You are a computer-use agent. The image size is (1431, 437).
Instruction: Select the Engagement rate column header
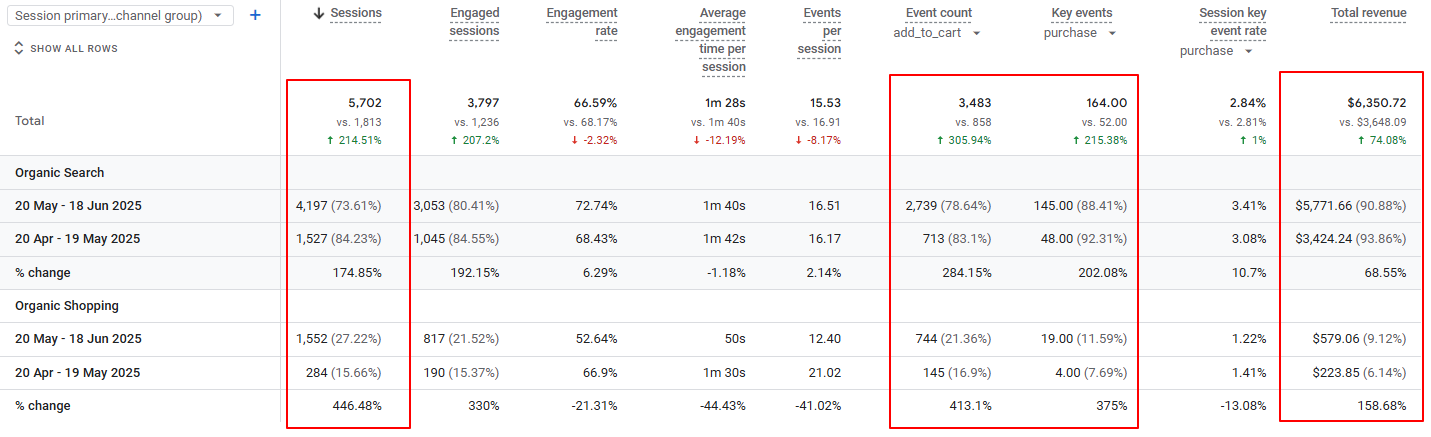(x=582, y=22)
